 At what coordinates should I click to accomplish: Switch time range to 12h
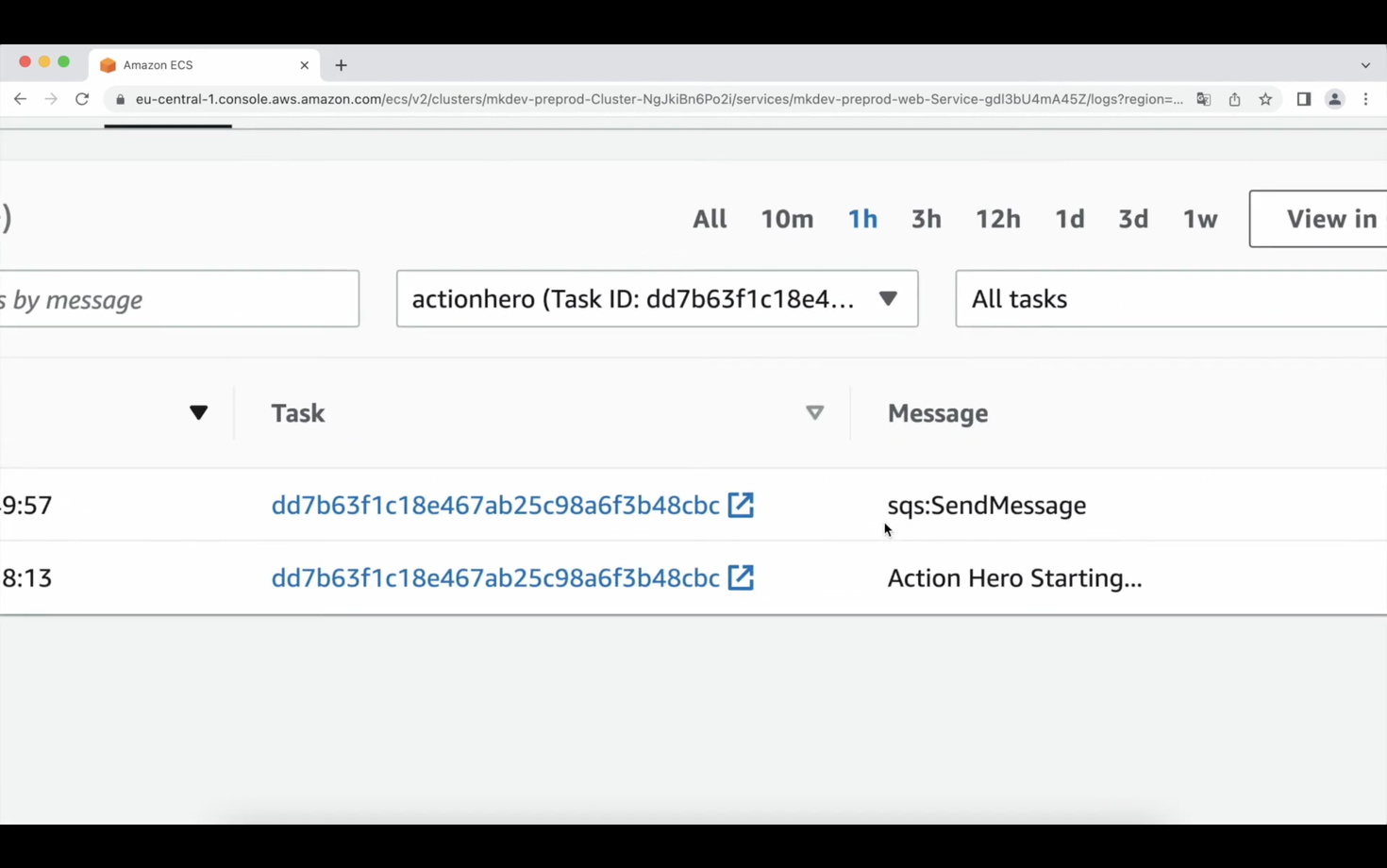(x=997, y=219)
